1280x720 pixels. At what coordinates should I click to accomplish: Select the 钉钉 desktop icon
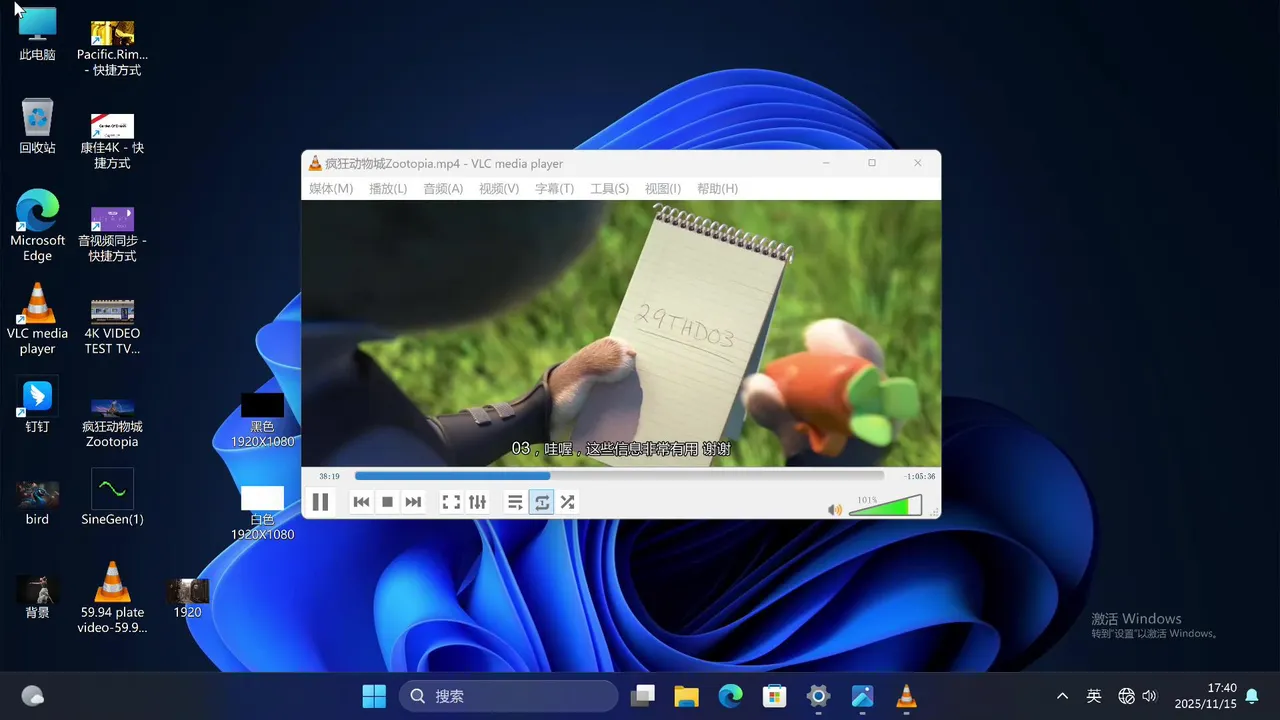click(37, 404)
